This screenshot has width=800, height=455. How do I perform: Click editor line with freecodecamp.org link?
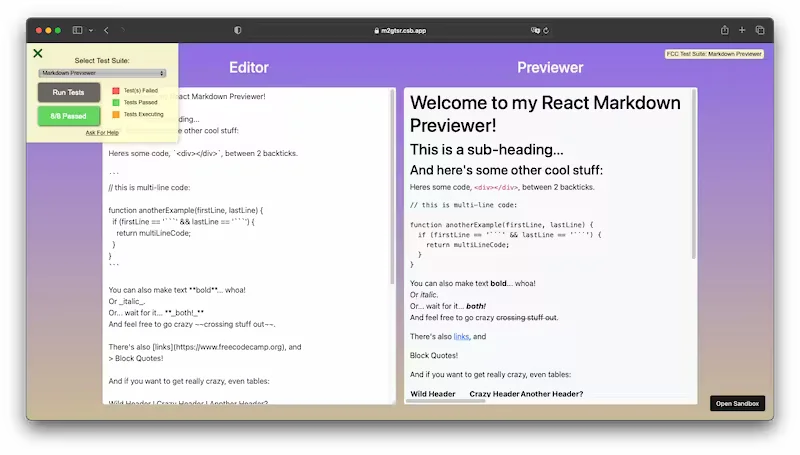(x=205, y=347)
